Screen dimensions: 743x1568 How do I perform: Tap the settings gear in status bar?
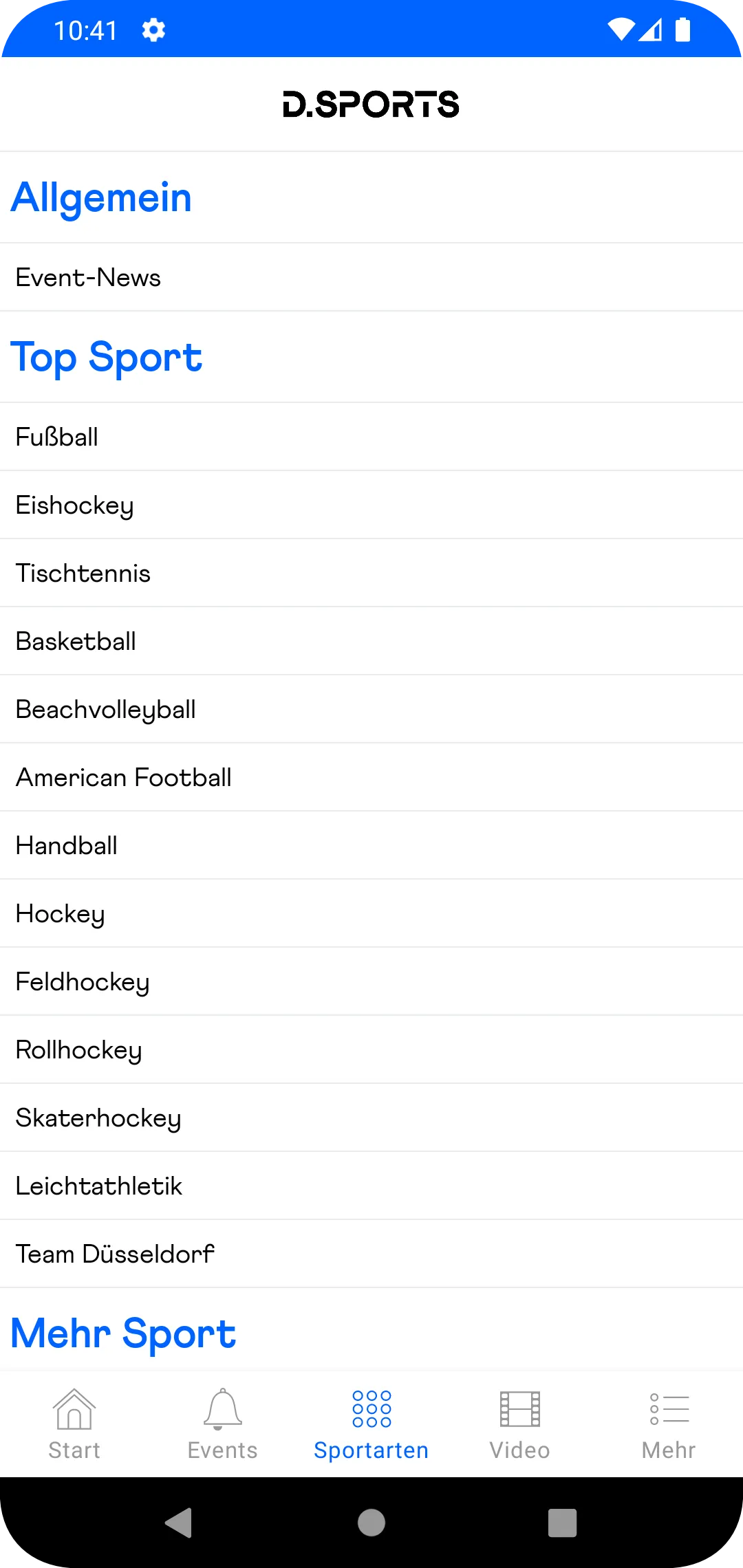[x=153, y=30]
